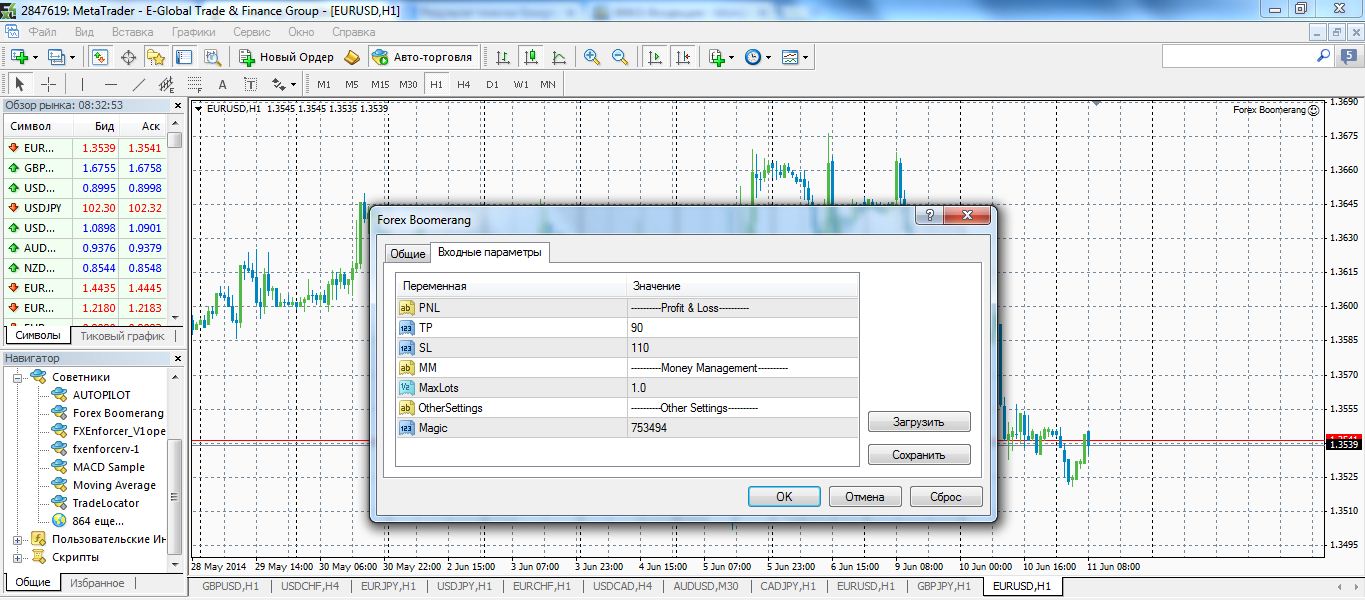Switch to M15 timeframe

click(x=380, y=84)
